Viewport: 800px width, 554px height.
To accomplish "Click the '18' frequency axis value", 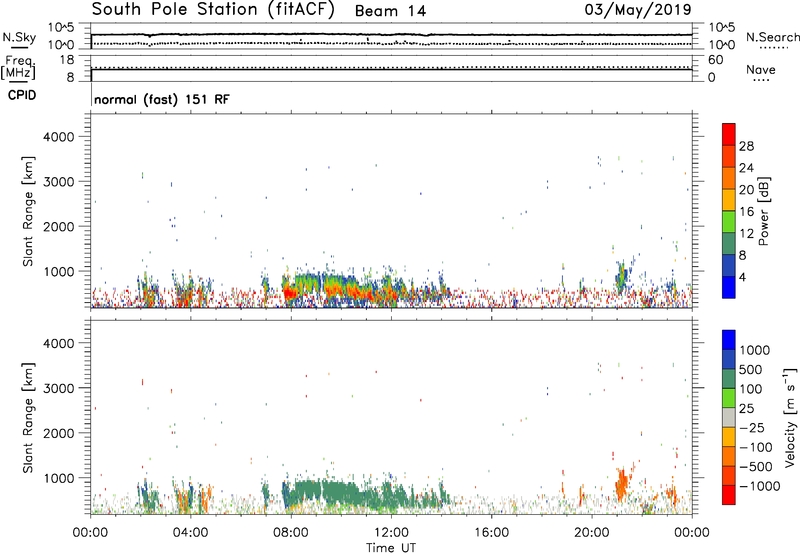I will point(67,60).
